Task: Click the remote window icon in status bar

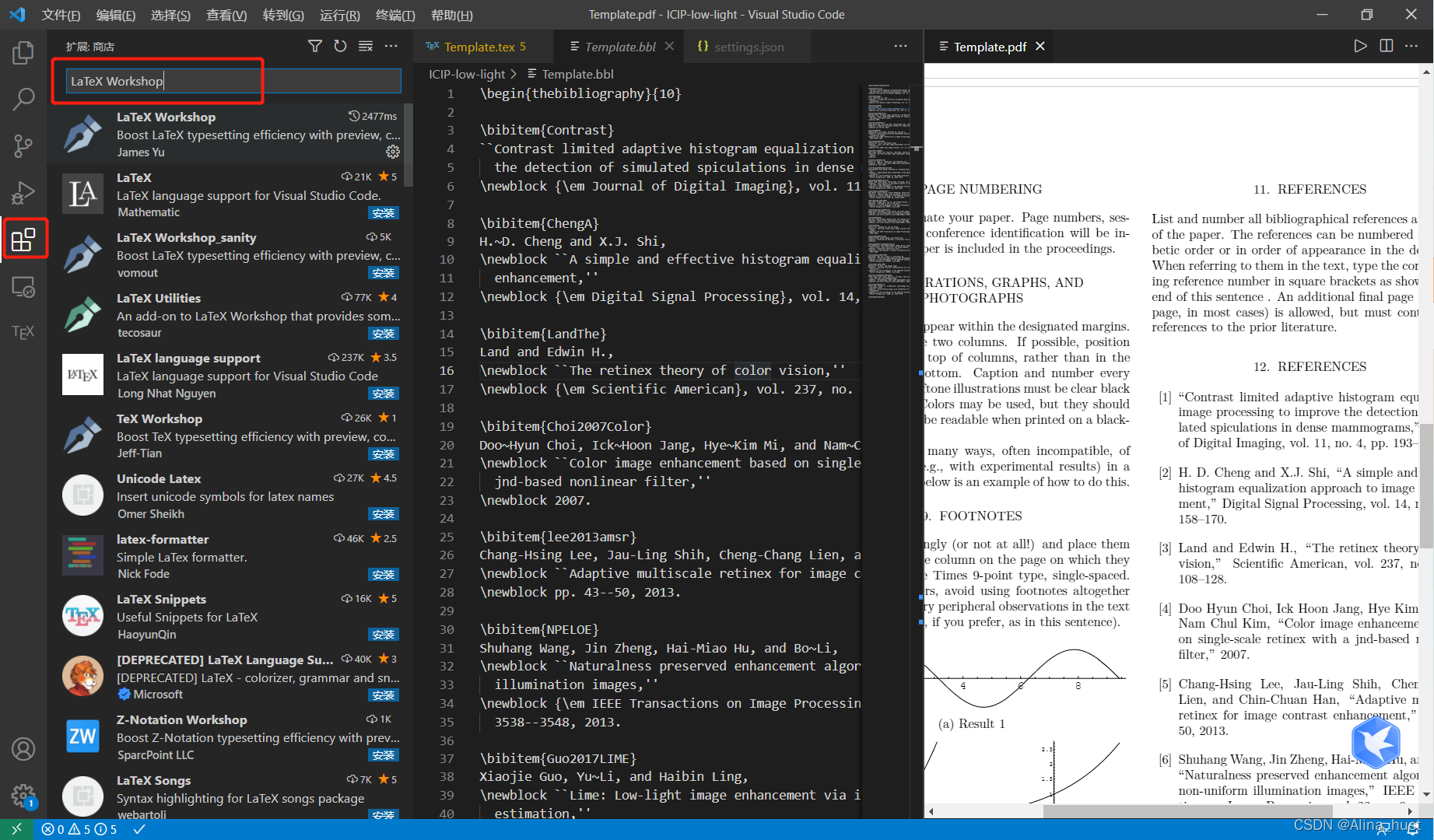Action: [x=16, y=829]
